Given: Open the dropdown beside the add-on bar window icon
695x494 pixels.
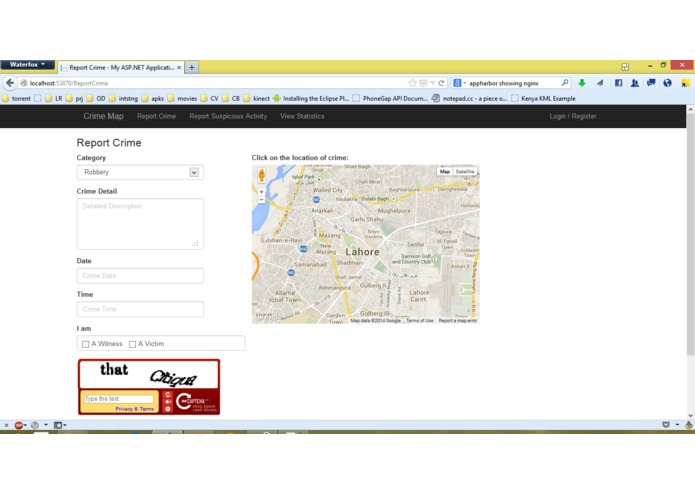Looking at the screenshot, I should pyautogui.click(x=65, y=425).
